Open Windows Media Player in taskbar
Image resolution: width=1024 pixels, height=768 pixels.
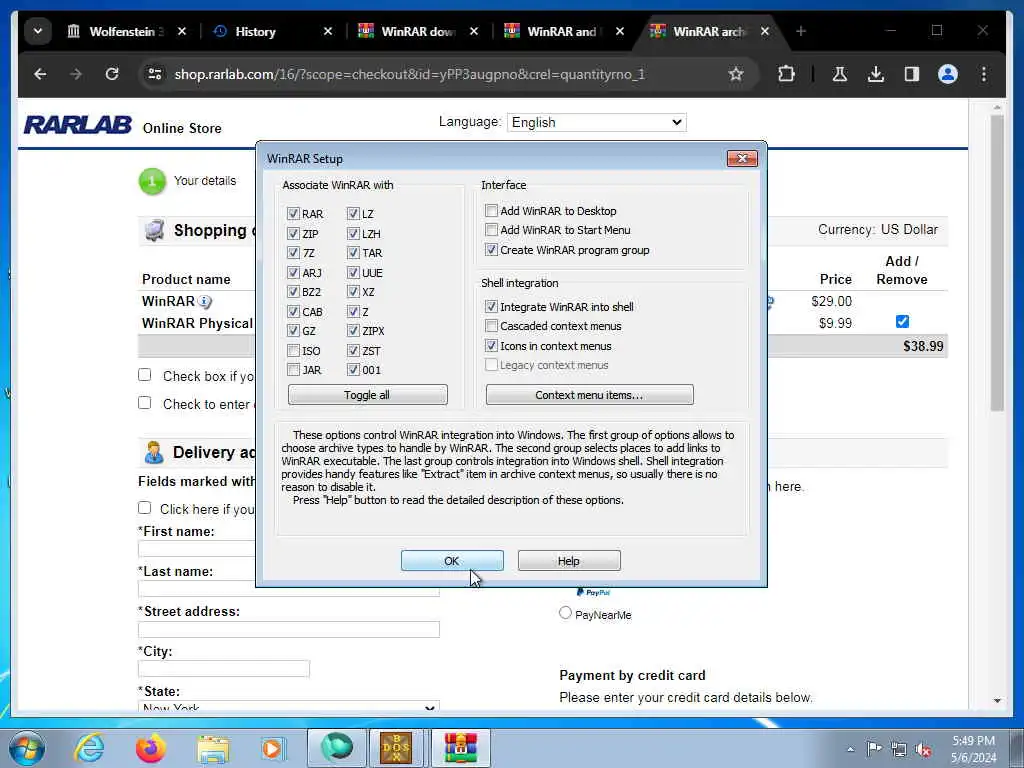(x=272, y=748)
